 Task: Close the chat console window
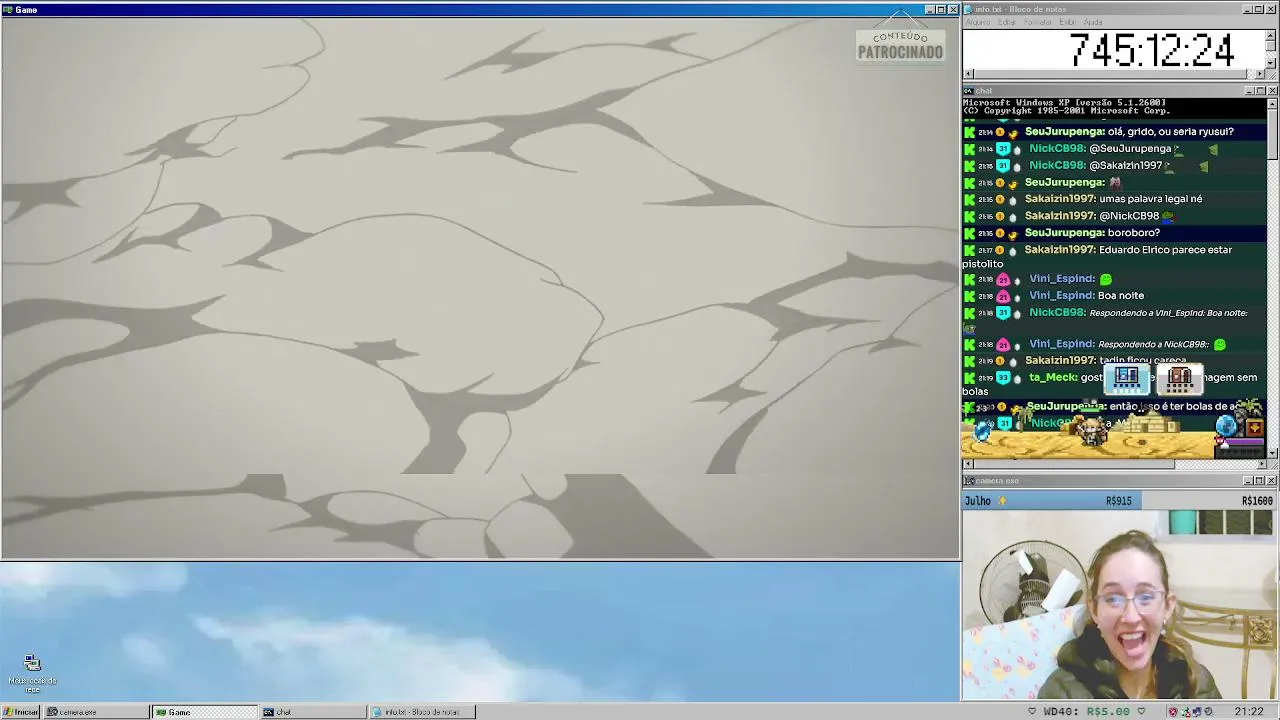tap(1272, 91)
